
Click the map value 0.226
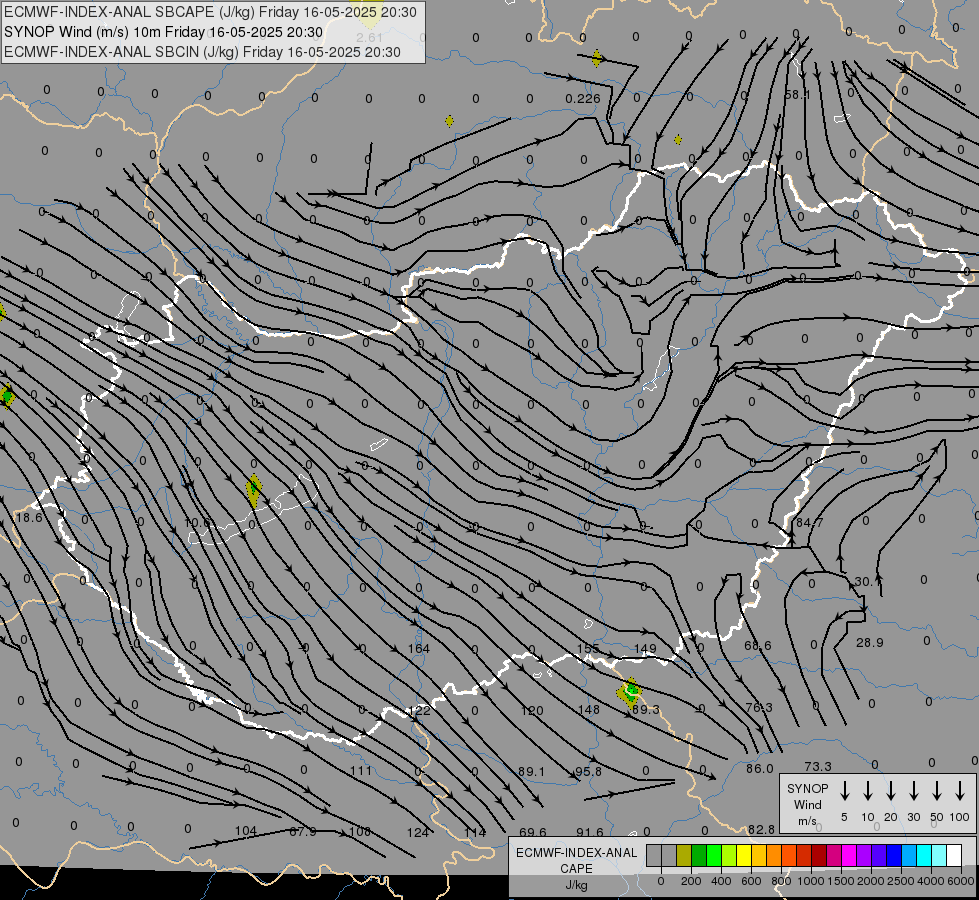point(583,99)
